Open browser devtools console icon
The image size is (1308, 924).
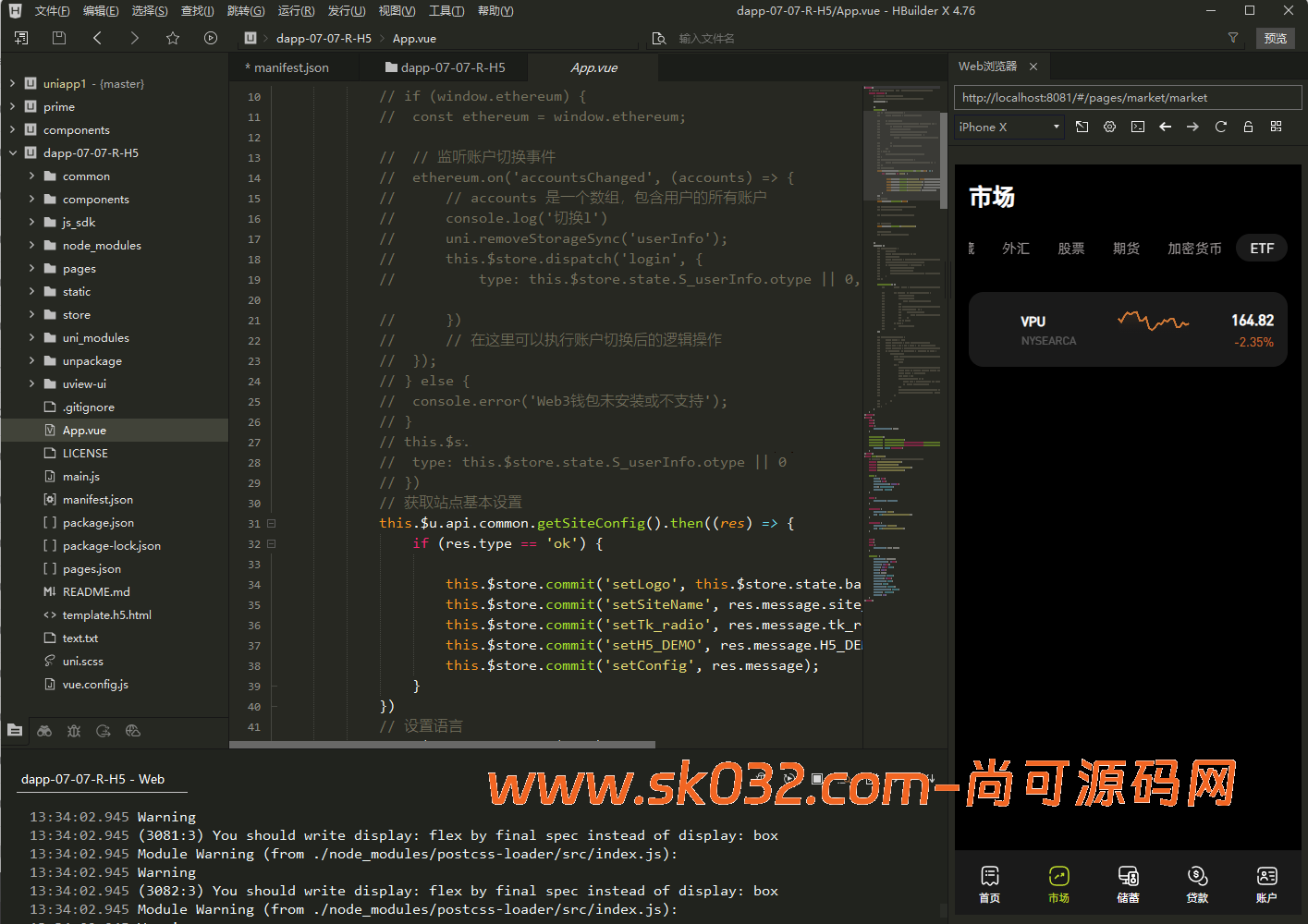tap(1138, 127)
